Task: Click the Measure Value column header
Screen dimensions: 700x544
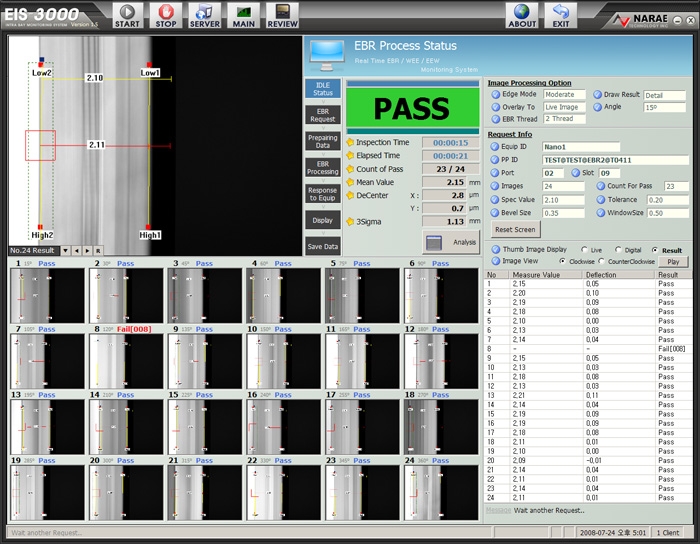Action: 546,275
